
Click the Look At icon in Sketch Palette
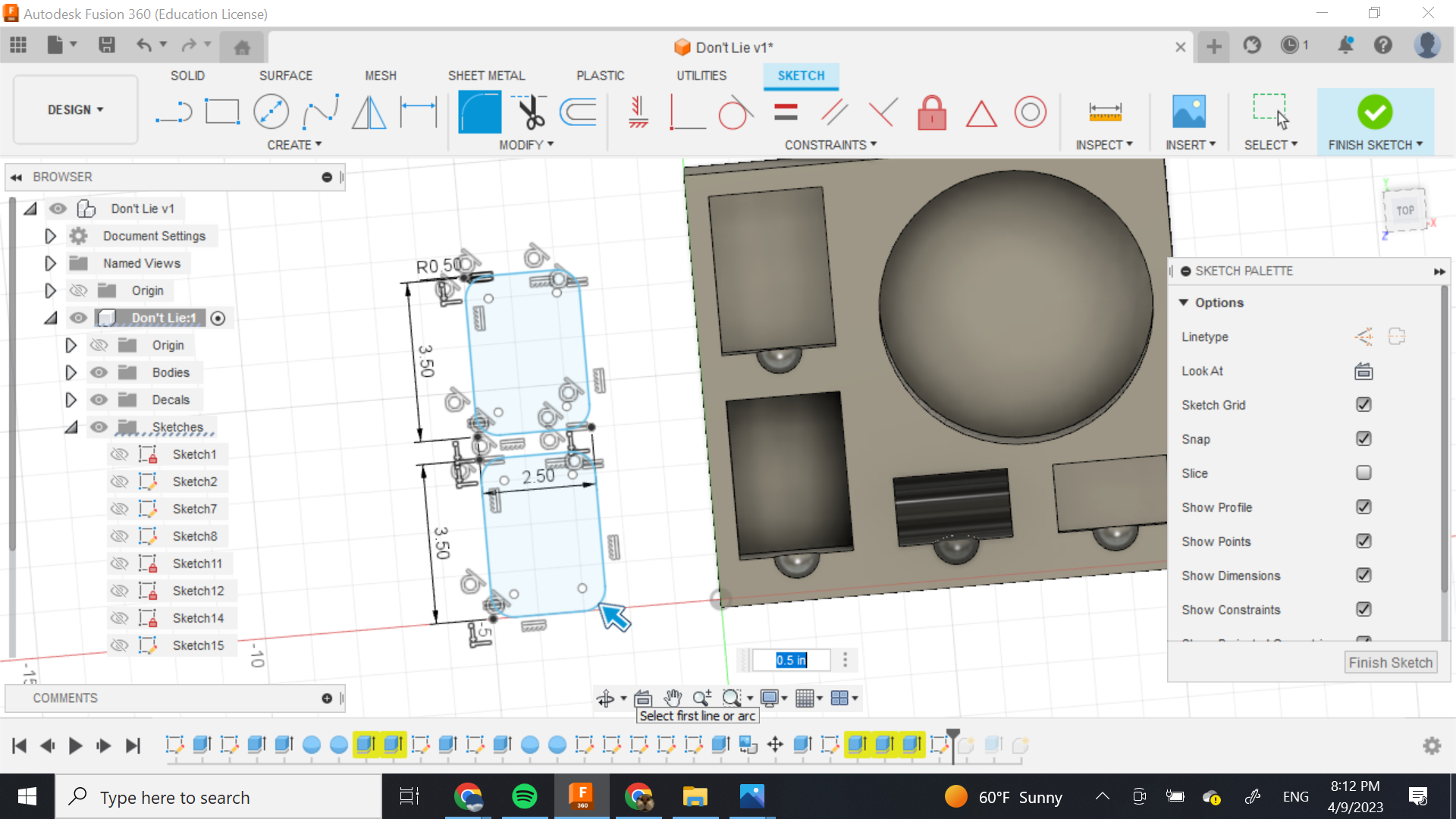pos(1363,371)
